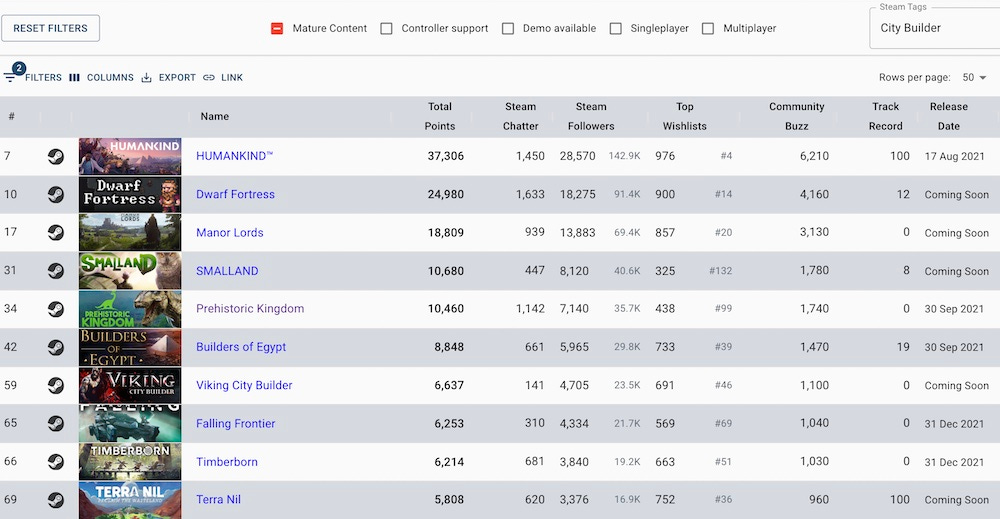This screenshot has height=519, width=1000.
Task: Click the RESET FILTERS button
Action: tap(50, 28)
